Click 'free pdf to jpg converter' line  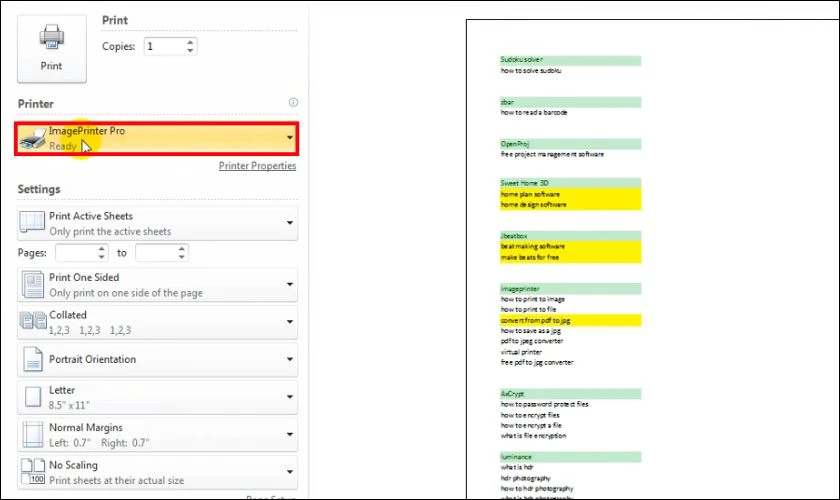[537, 362]
